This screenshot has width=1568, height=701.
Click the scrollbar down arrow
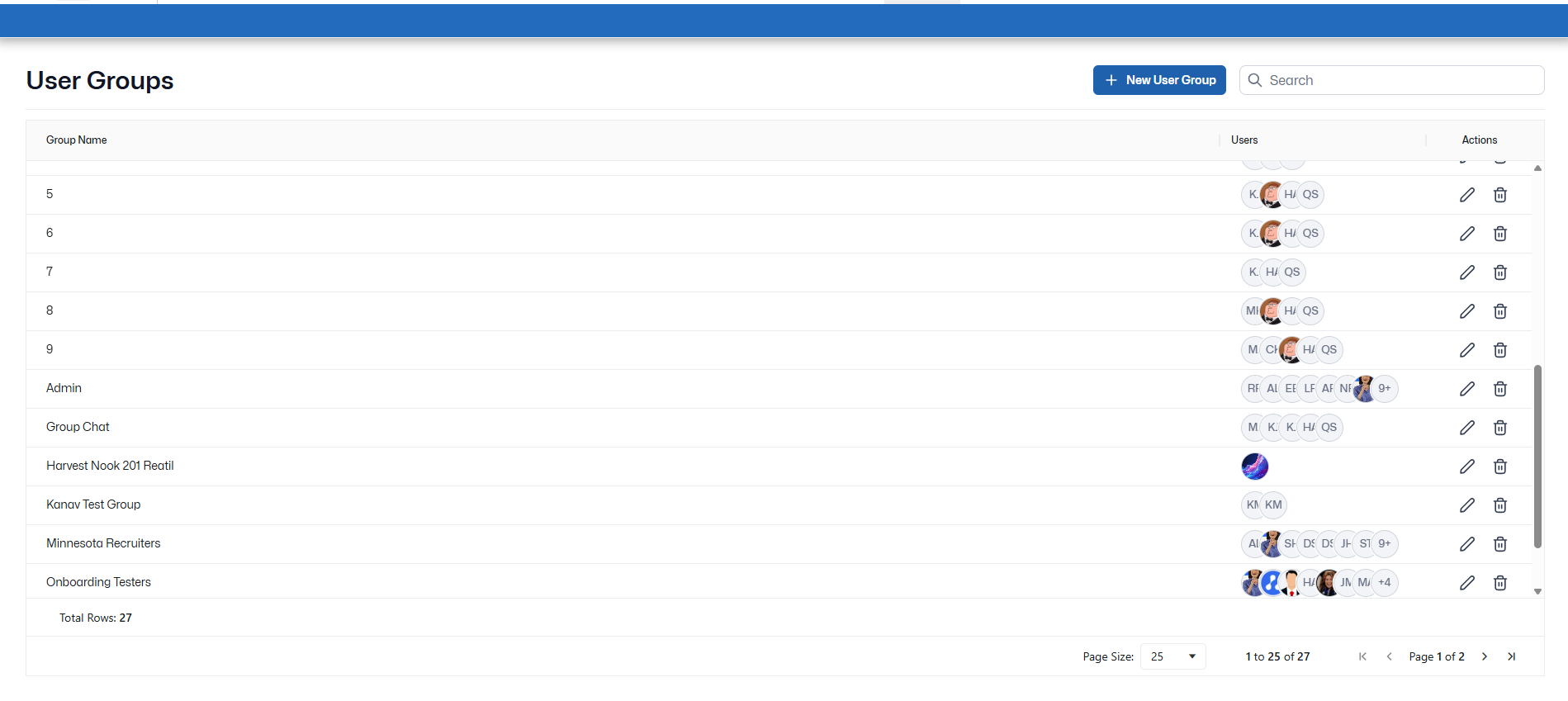point(1537,591)
